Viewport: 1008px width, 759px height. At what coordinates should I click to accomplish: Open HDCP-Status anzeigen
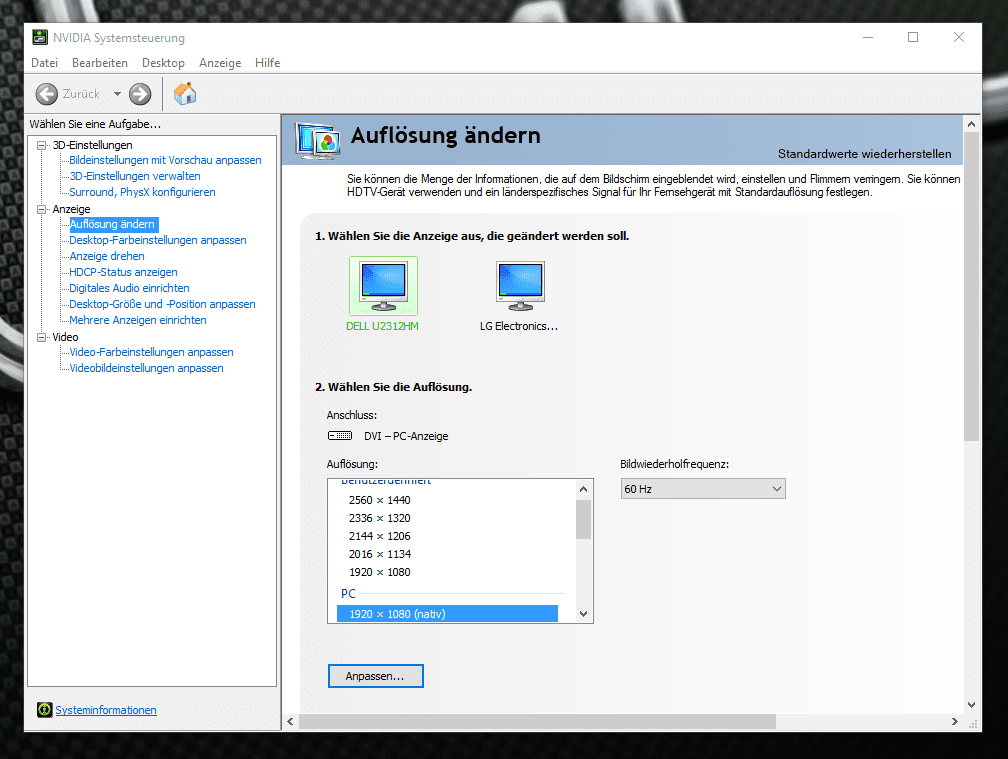(x=123, y=272)
